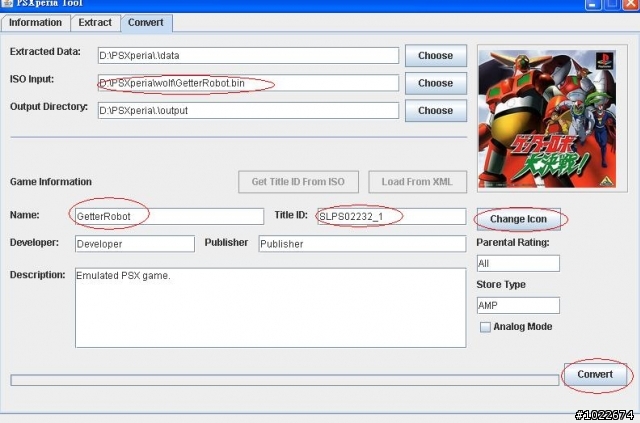Click inside the Description text area

270,308
